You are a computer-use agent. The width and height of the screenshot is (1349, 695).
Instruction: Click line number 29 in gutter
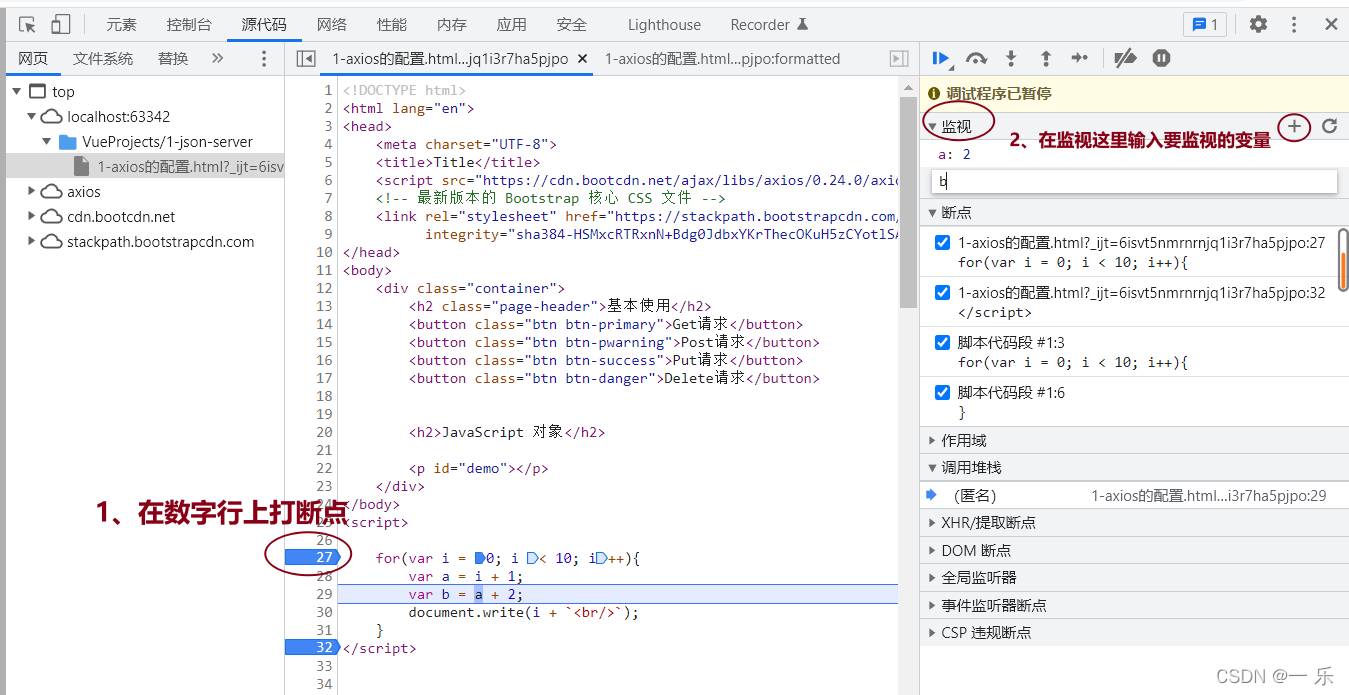coord(324,594)
